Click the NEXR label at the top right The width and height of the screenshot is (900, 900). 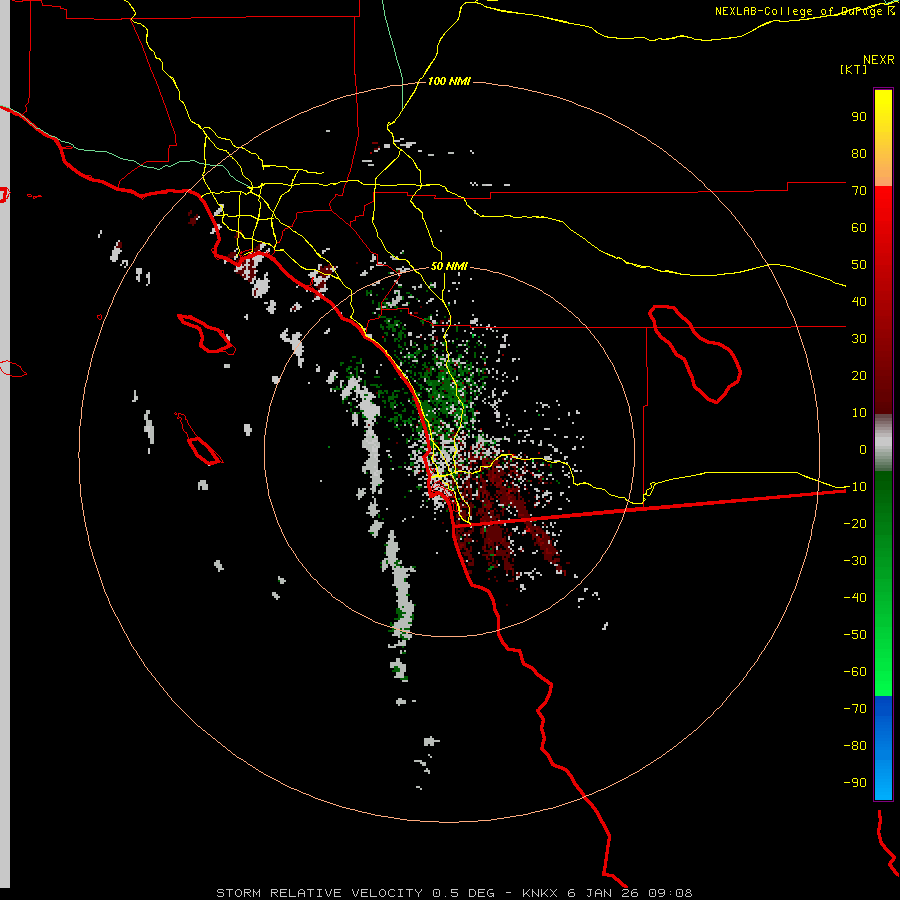pyautogui.click(x=879, y=60)
